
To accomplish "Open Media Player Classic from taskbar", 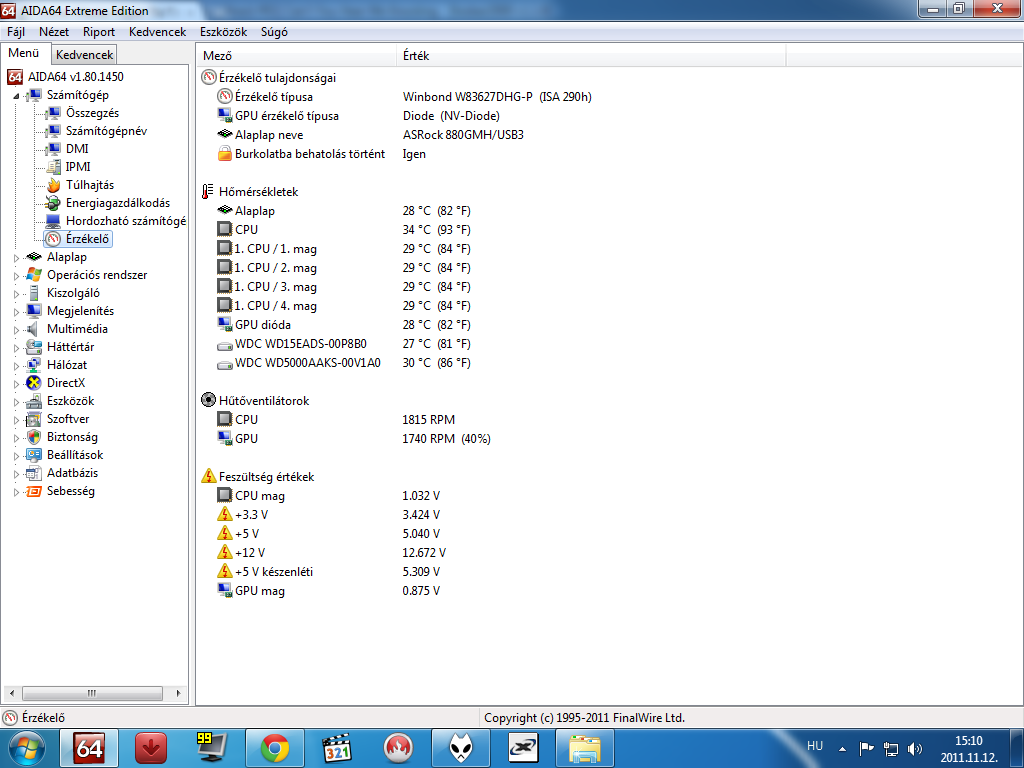I will click(337, 748).
